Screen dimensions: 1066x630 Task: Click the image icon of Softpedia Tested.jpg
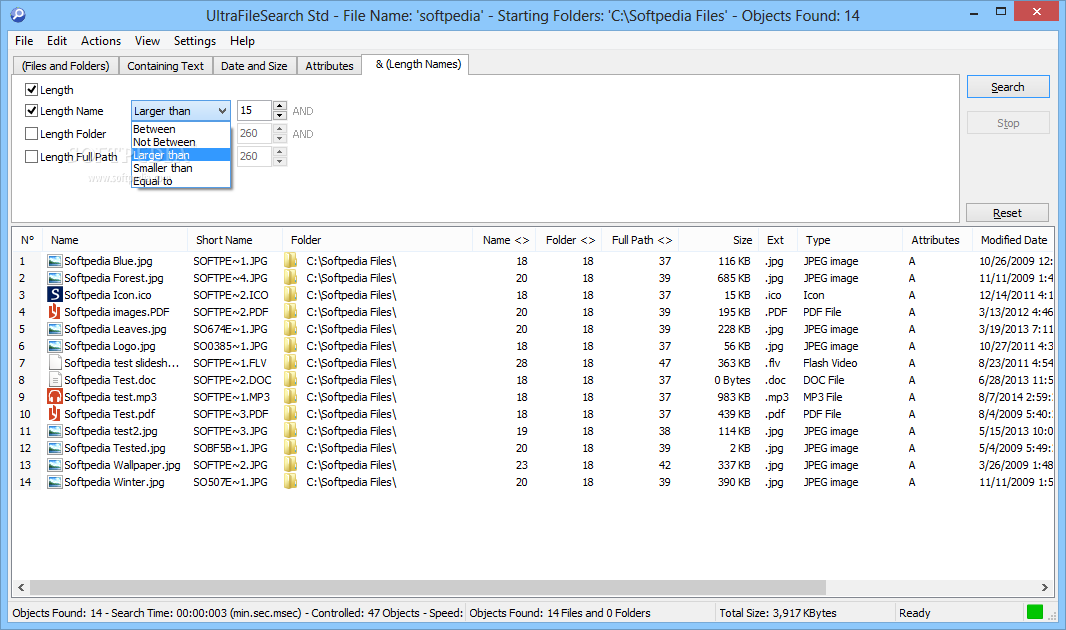(x=54, y=448)
